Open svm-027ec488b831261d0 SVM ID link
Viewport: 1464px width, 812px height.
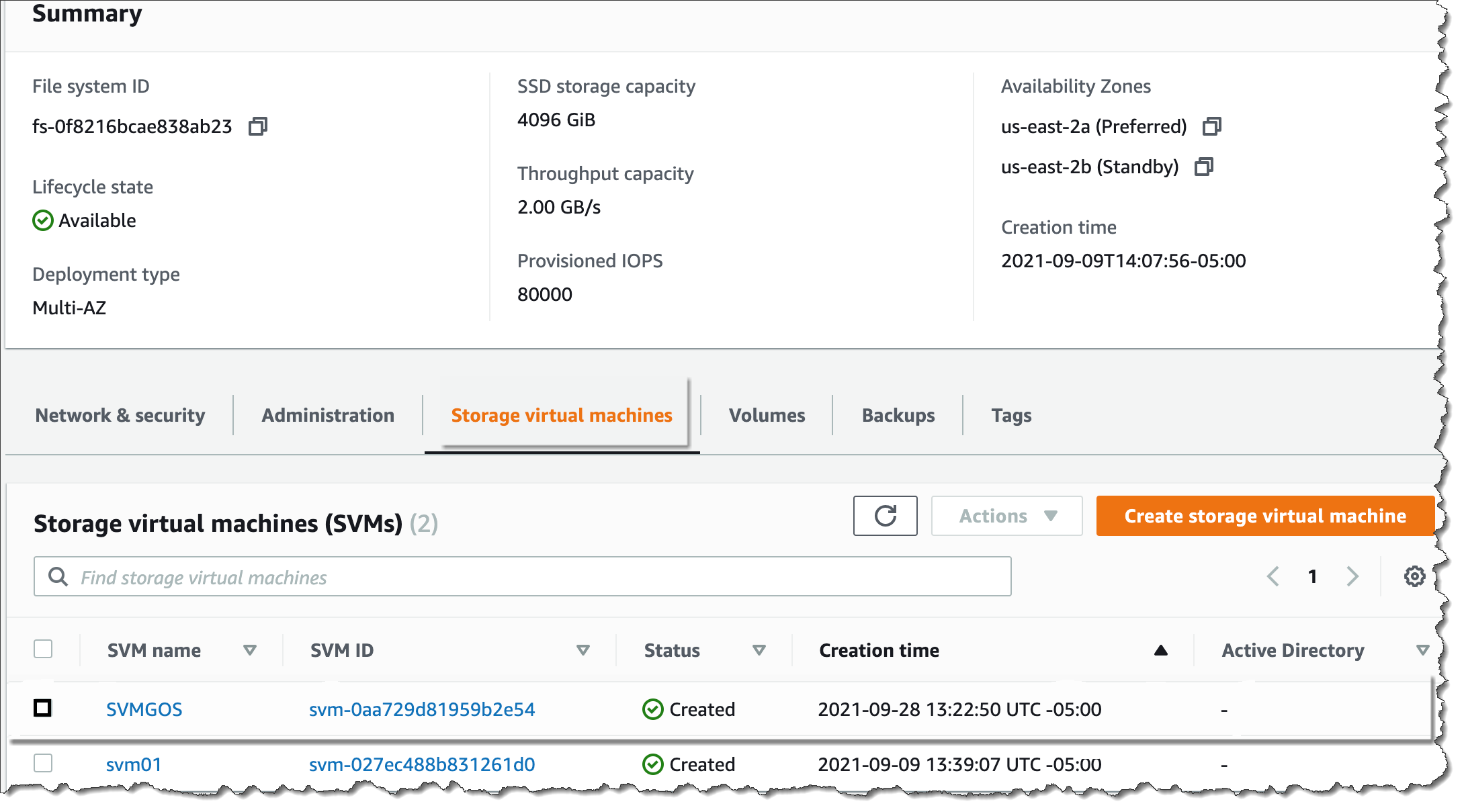tap(422, 764)
